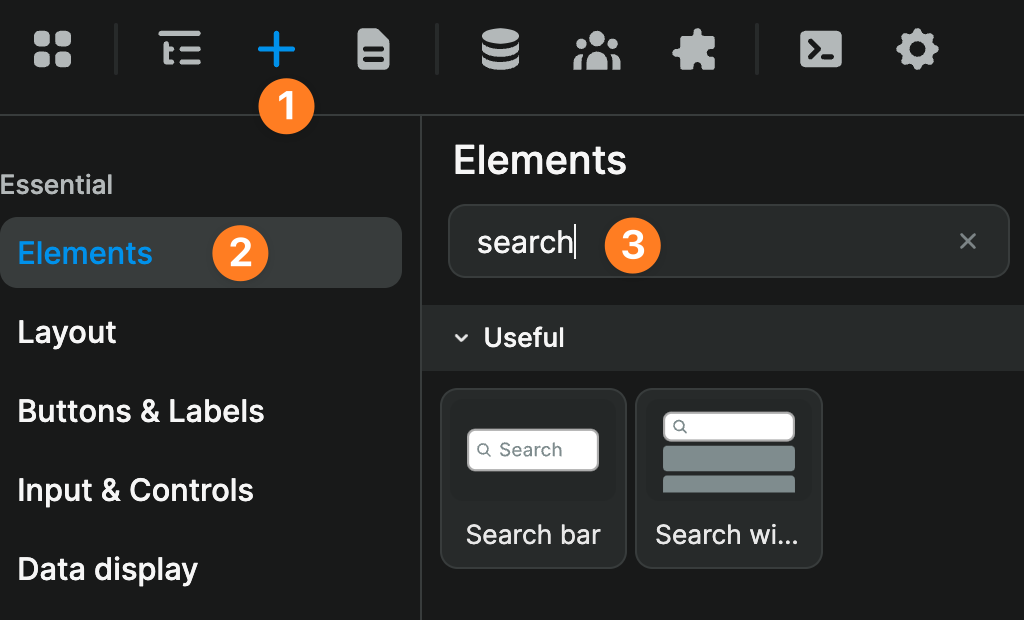Select the page document icon
Image resolution: width=1024 pixels, height=620 pixels.
372,49
